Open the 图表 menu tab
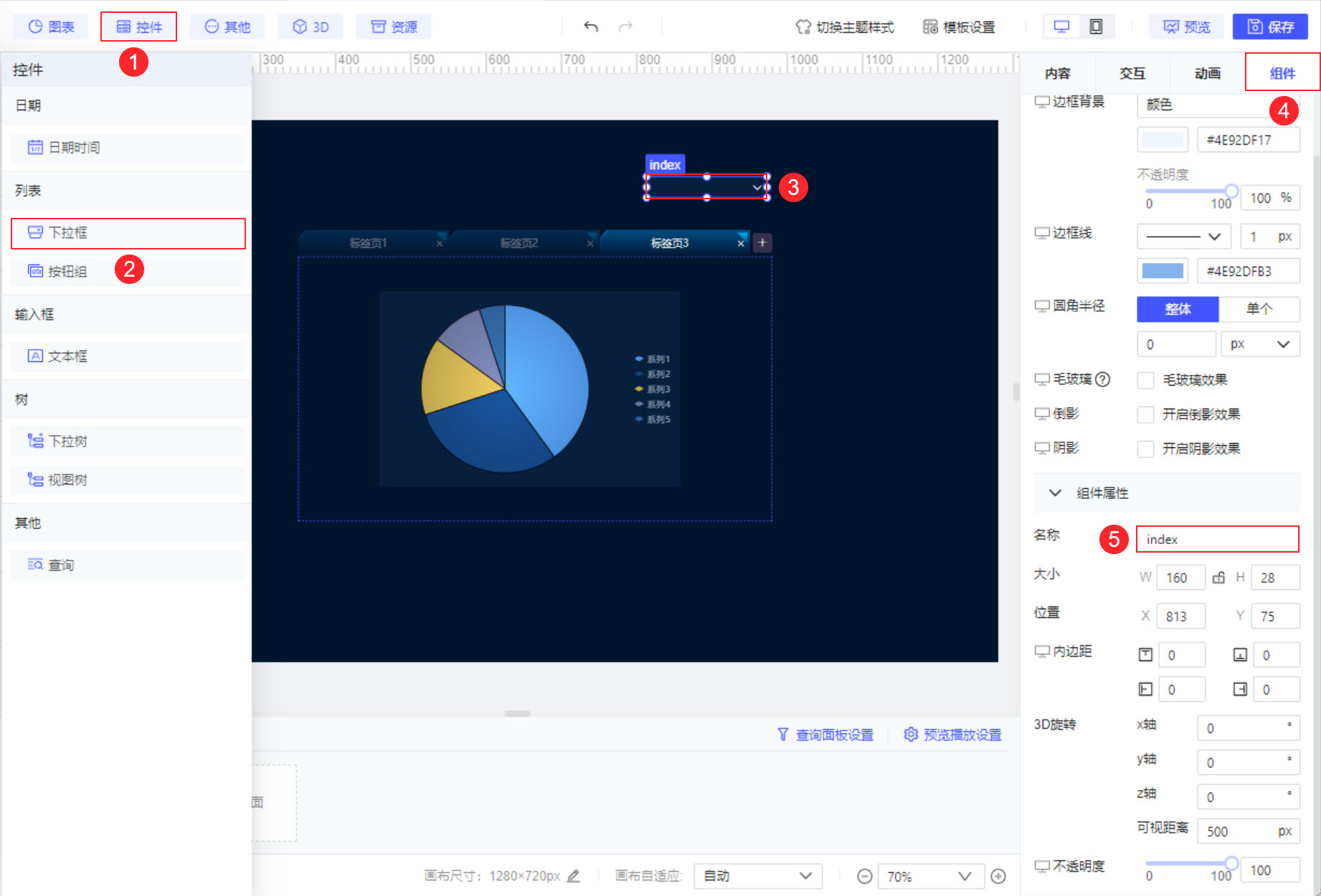This screenshot has height=896, width=1321. click(x=51, y=27)
